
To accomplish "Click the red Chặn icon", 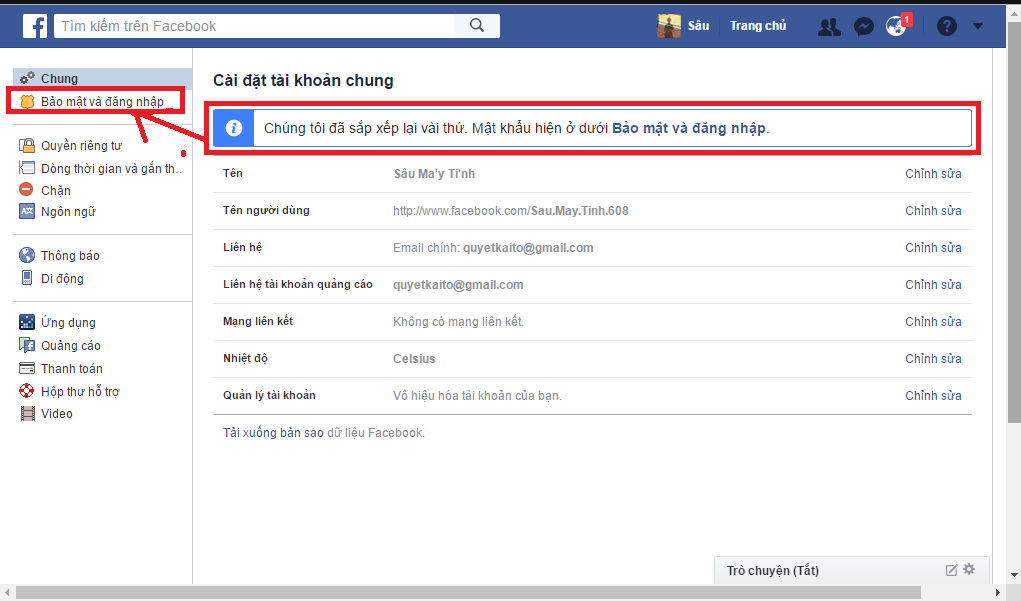I will pos(26,189).
